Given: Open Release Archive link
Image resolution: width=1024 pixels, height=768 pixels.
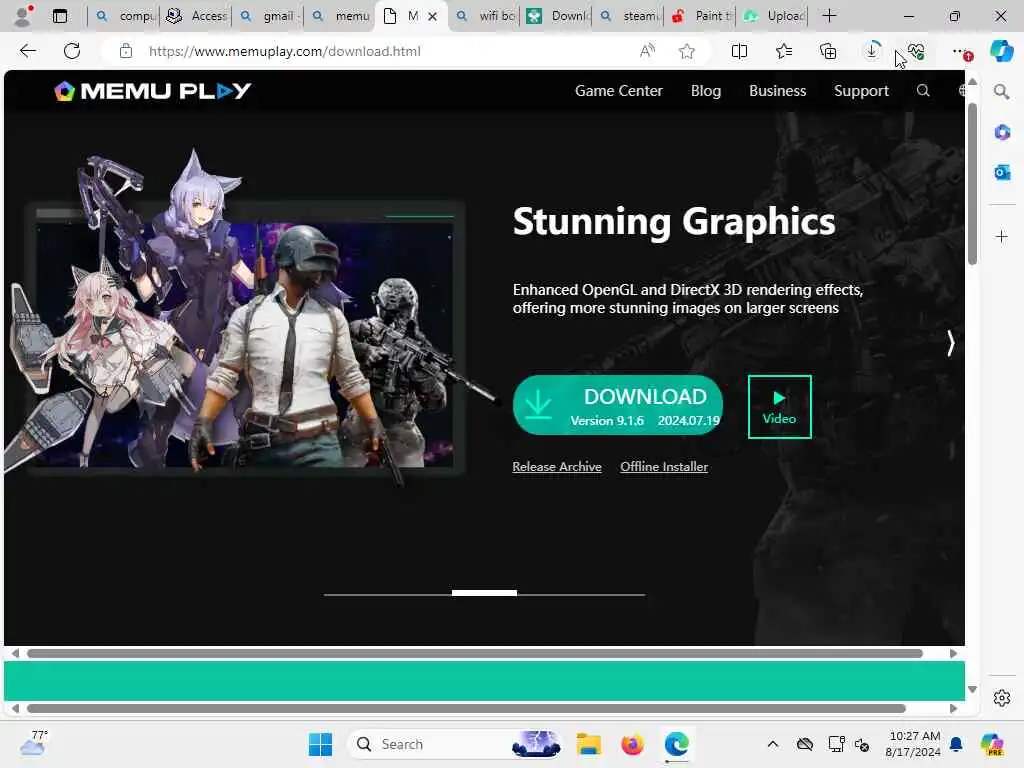Looking at the screenshot, I should [556, 467].
